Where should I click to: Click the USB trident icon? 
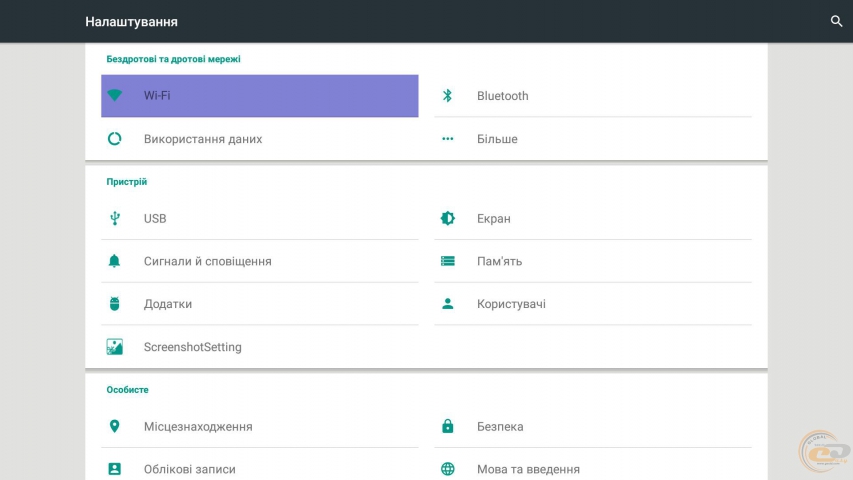115,218
